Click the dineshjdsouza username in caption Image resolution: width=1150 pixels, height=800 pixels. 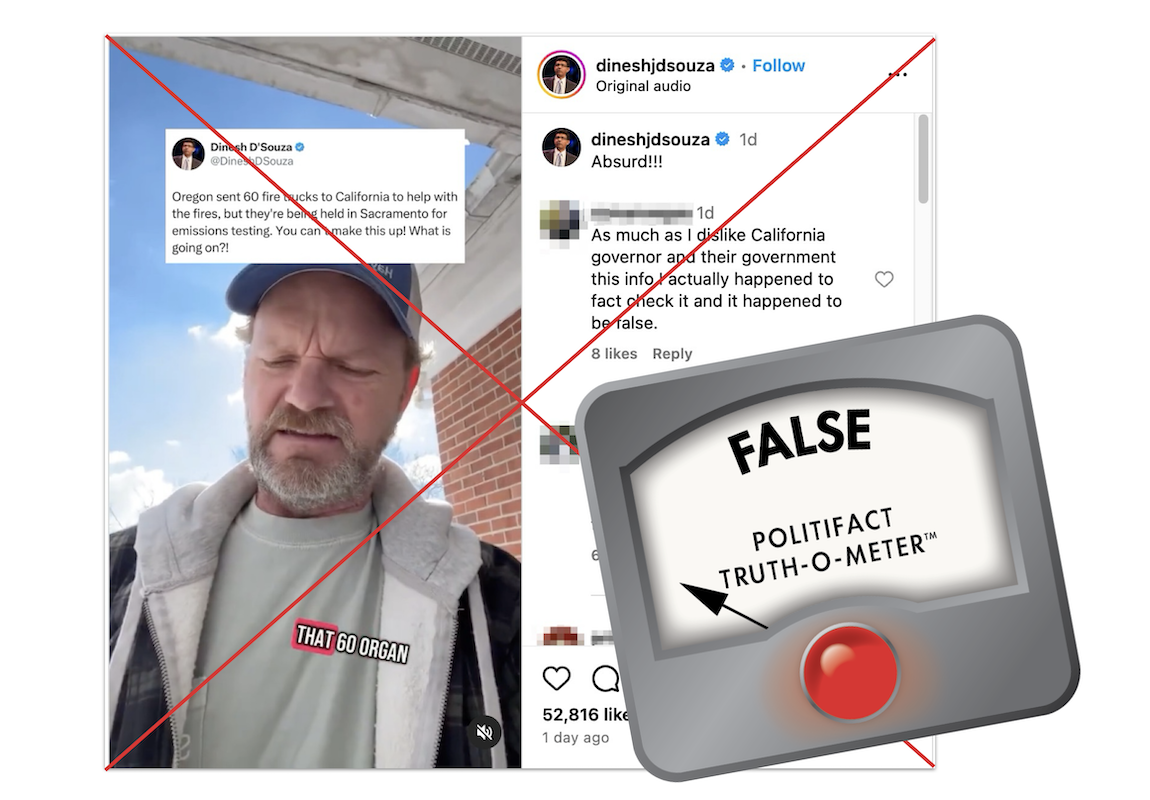(651, 139)
